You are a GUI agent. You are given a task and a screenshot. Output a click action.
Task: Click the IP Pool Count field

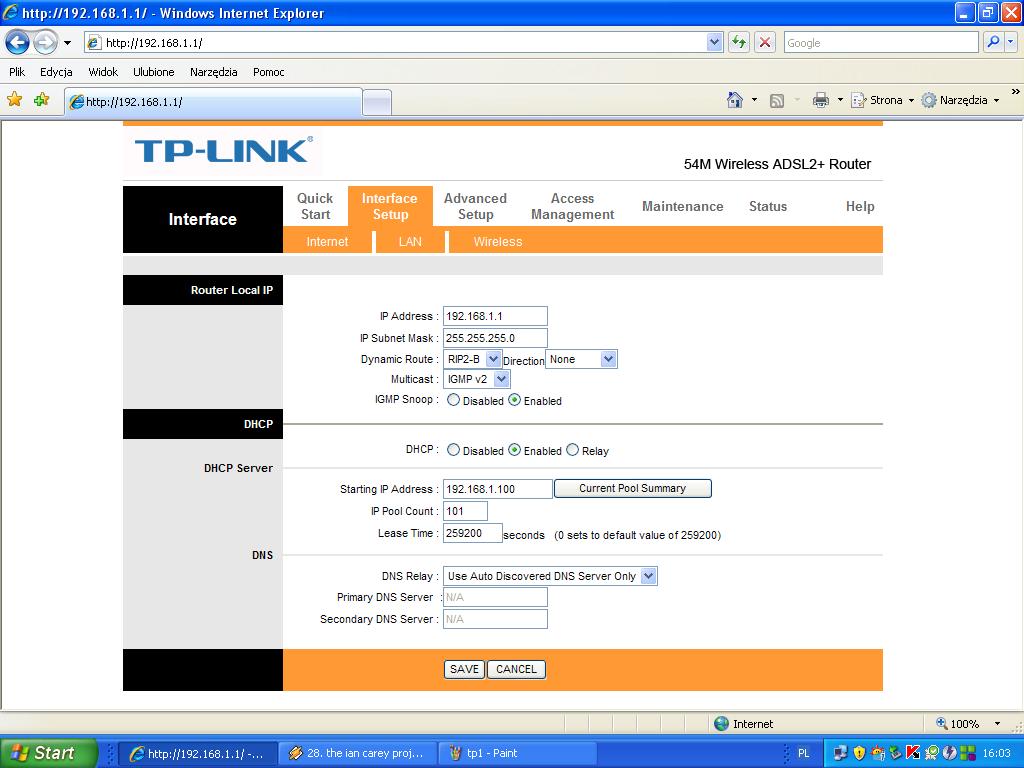point(465,511)
